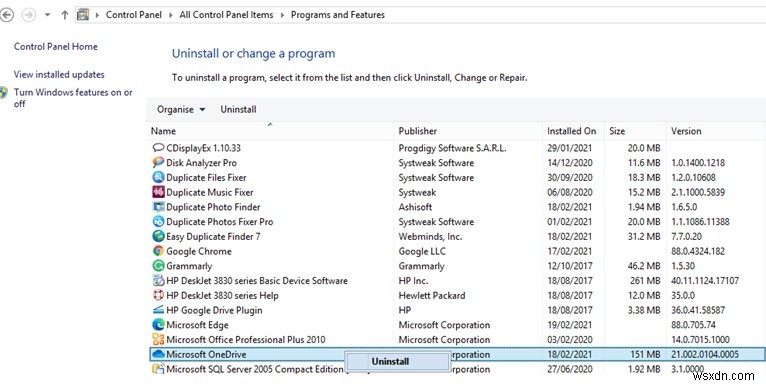The width and height of the screenshot is (766, 386).
Task: Select the Google Chrome entry
Action: pos(199,251)
